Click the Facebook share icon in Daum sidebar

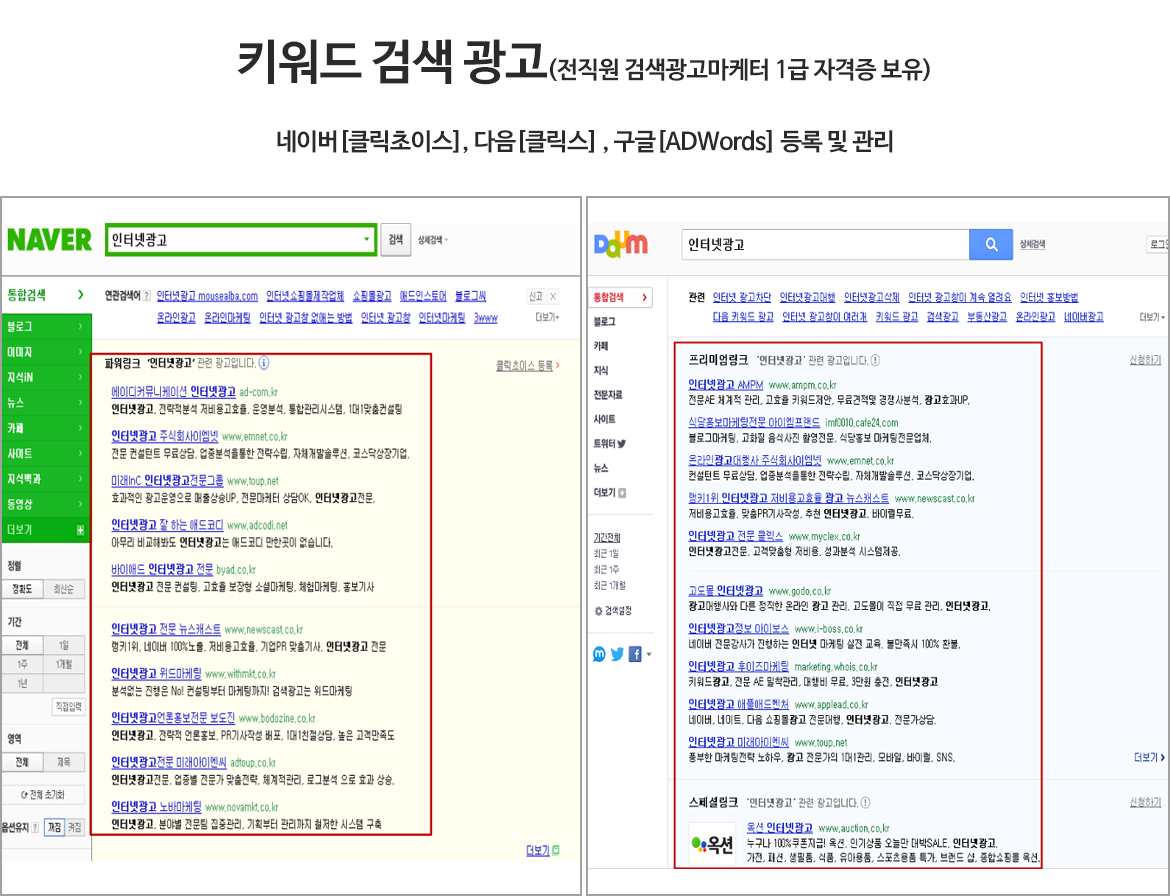(635, 654)
